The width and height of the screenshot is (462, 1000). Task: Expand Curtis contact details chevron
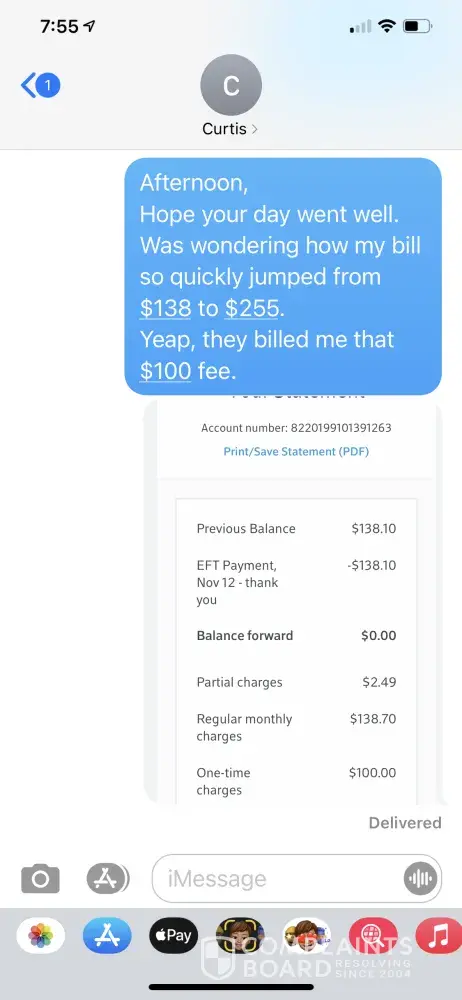(x=255, y=129)
